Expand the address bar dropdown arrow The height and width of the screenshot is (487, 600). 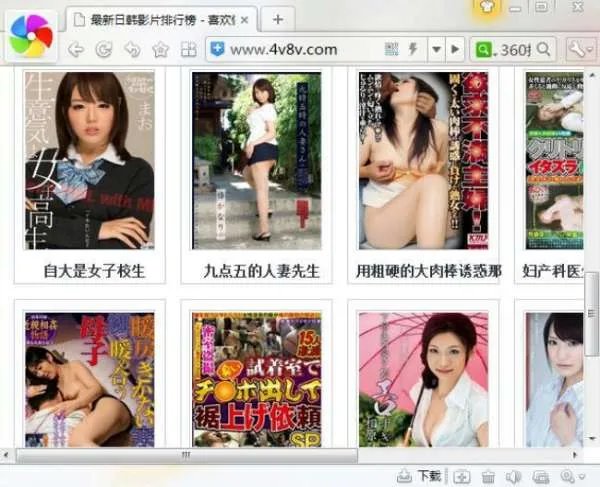coord(436,49)
